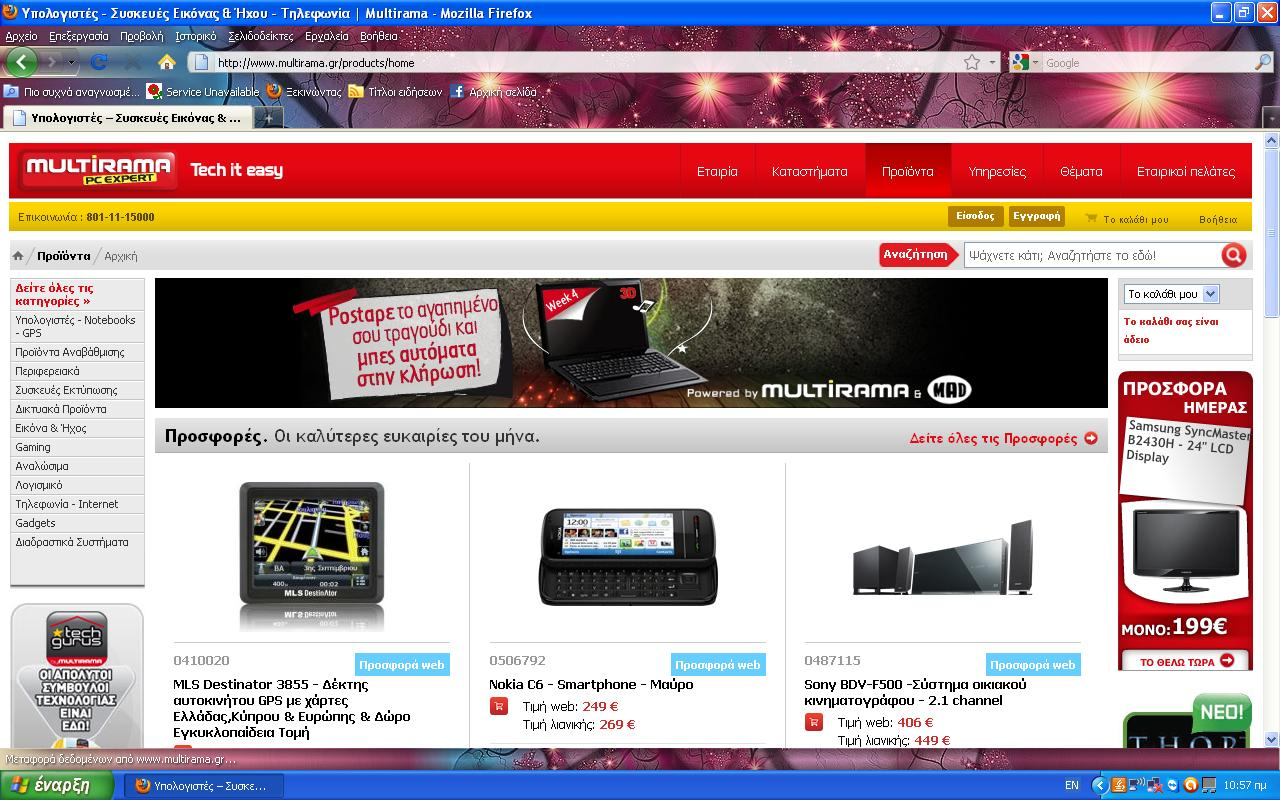
Task: Reload the page with the blue refresh icon
Action: click(99, 62)
